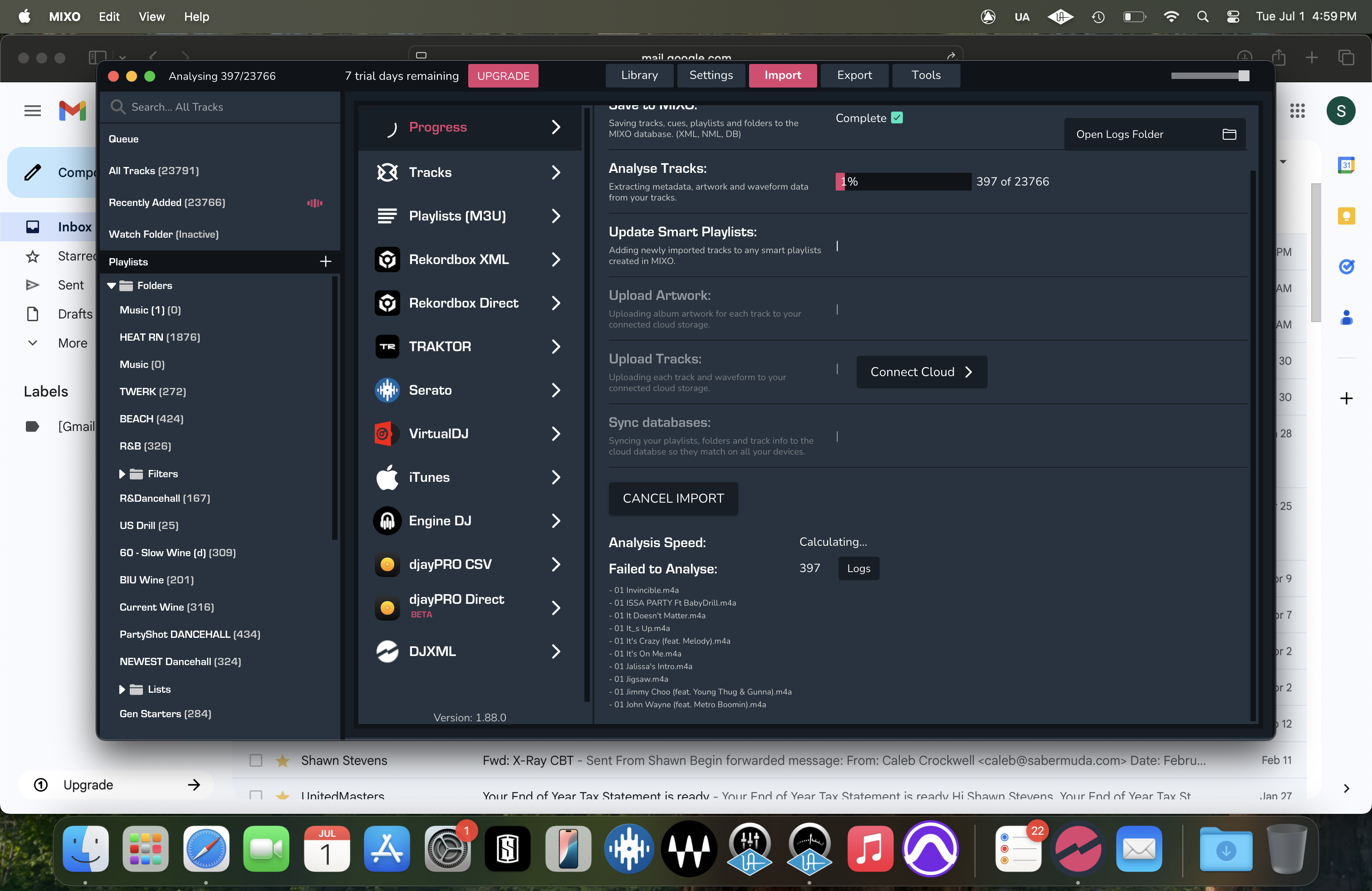Click the DJXML icon
This screenshot has height=891, width=1372.
point(387,651)
